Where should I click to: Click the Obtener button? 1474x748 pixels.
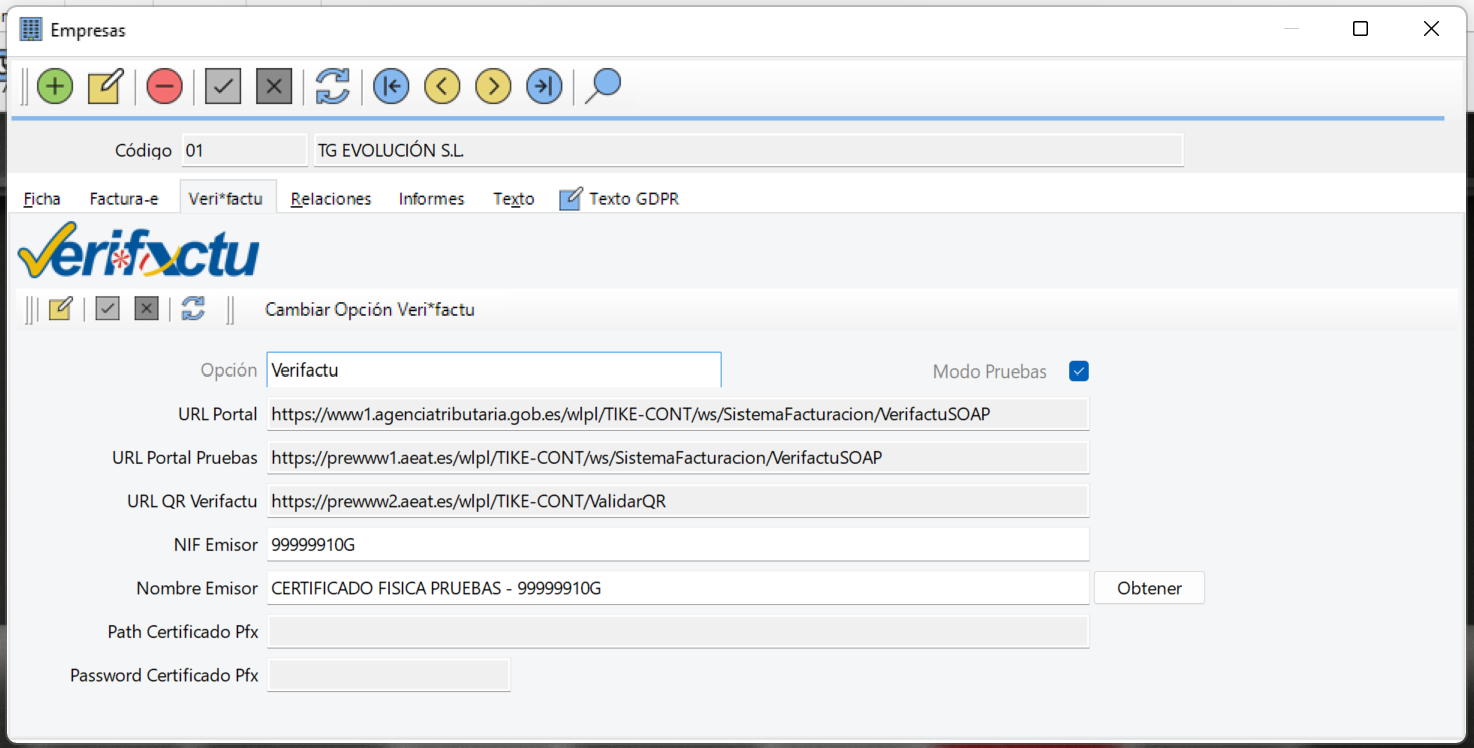coord(1149,588)
